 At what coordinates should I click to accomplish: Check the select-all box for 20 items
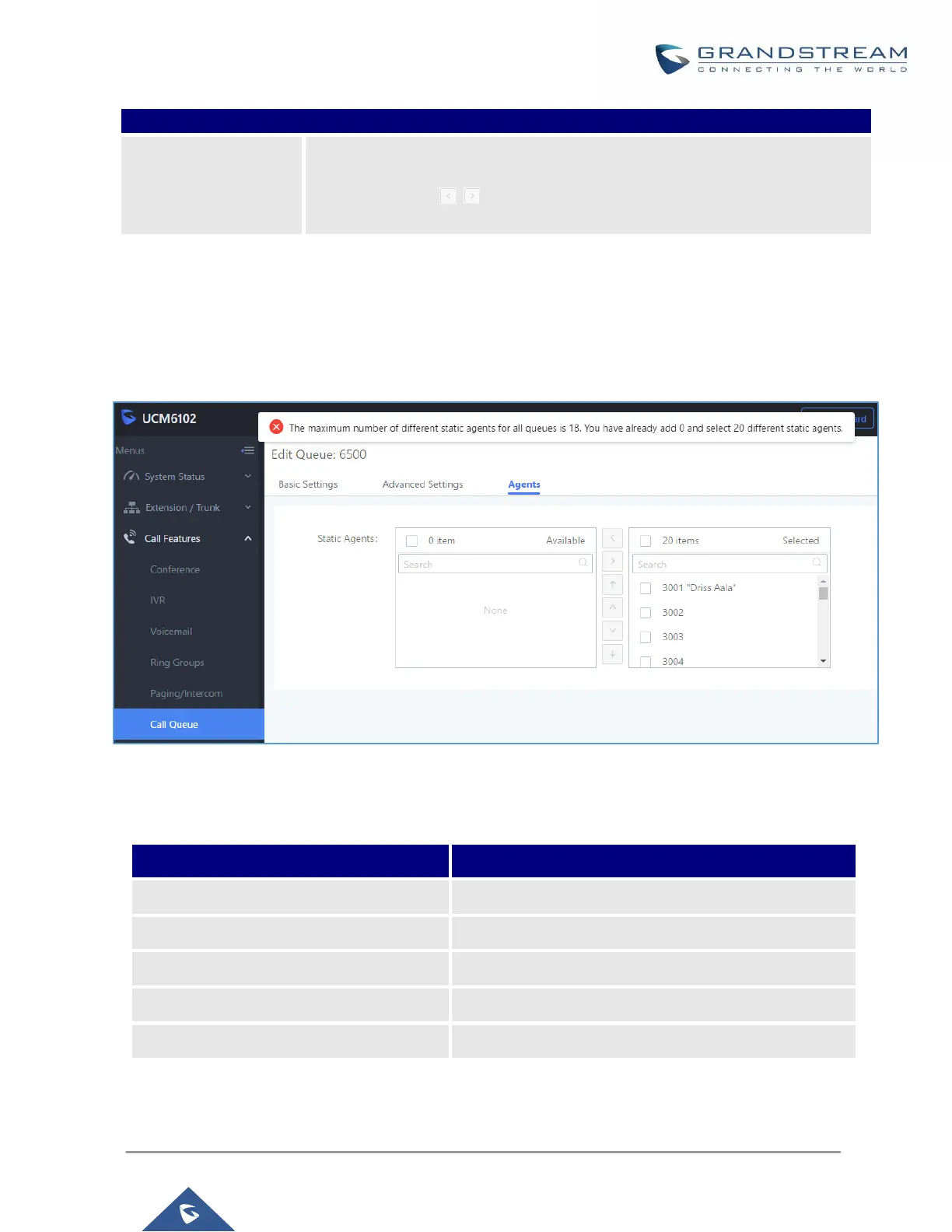(x=646, y=541)
